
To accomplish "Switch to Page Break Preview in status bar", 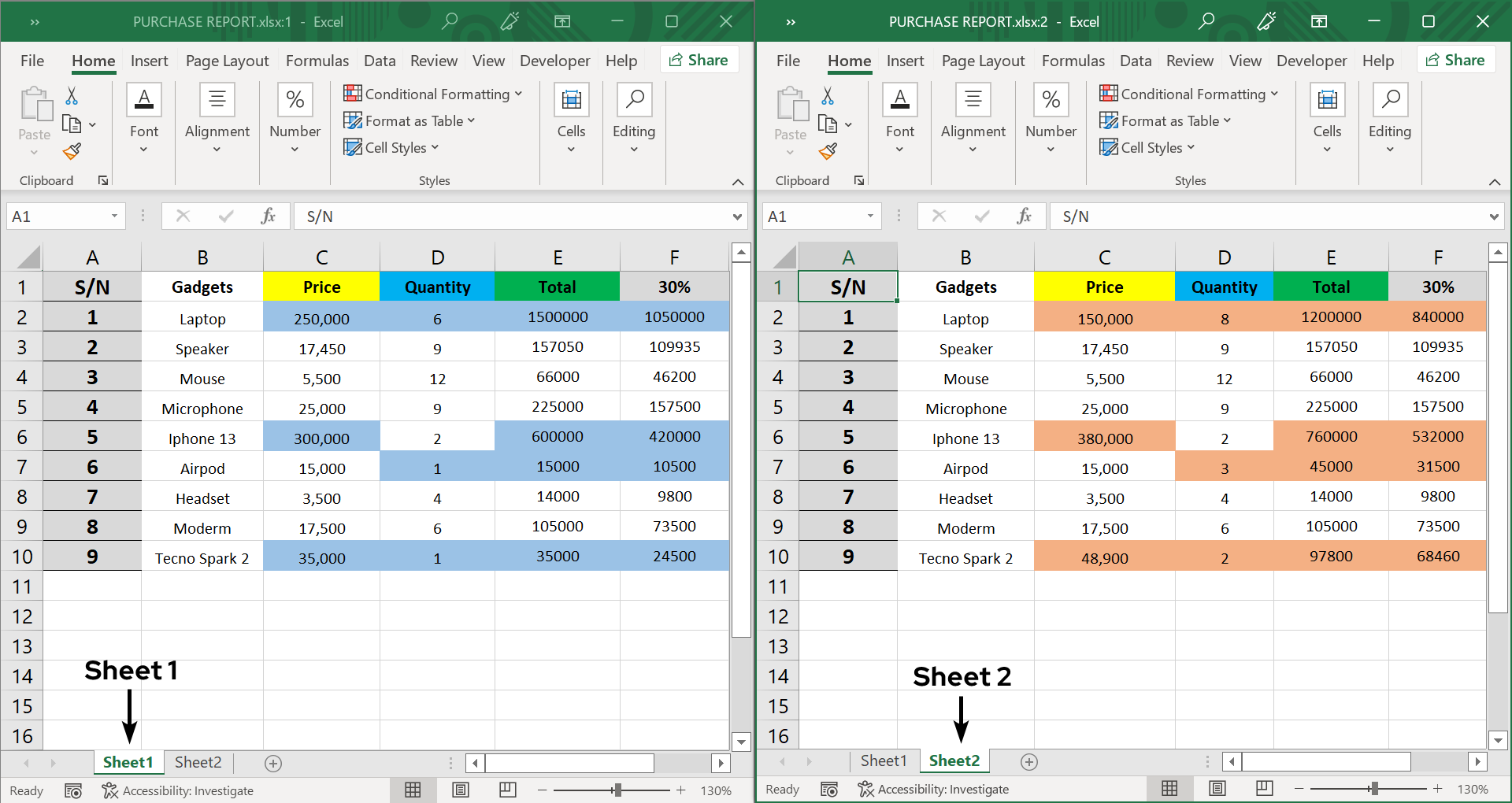I will (x=508, y=790).
